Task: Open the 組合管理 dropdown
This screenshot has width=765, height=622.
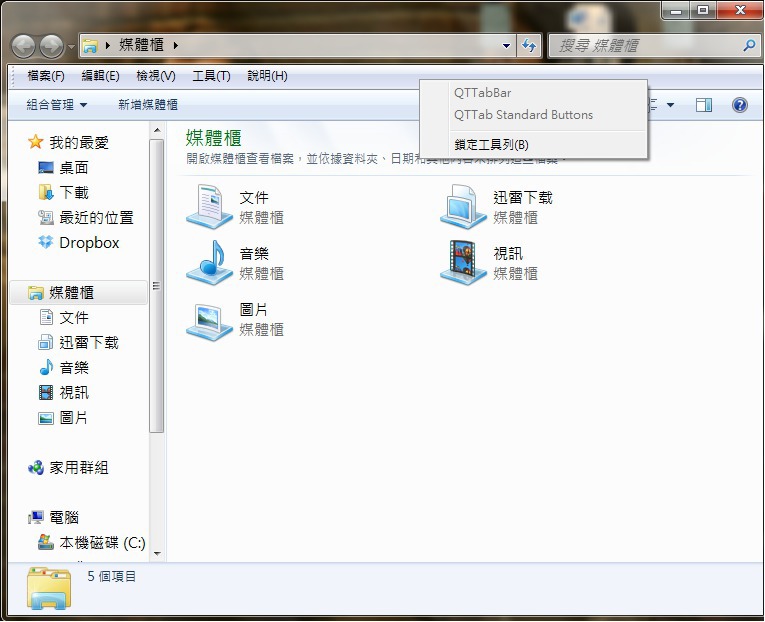Action: [x=57, y=104]
